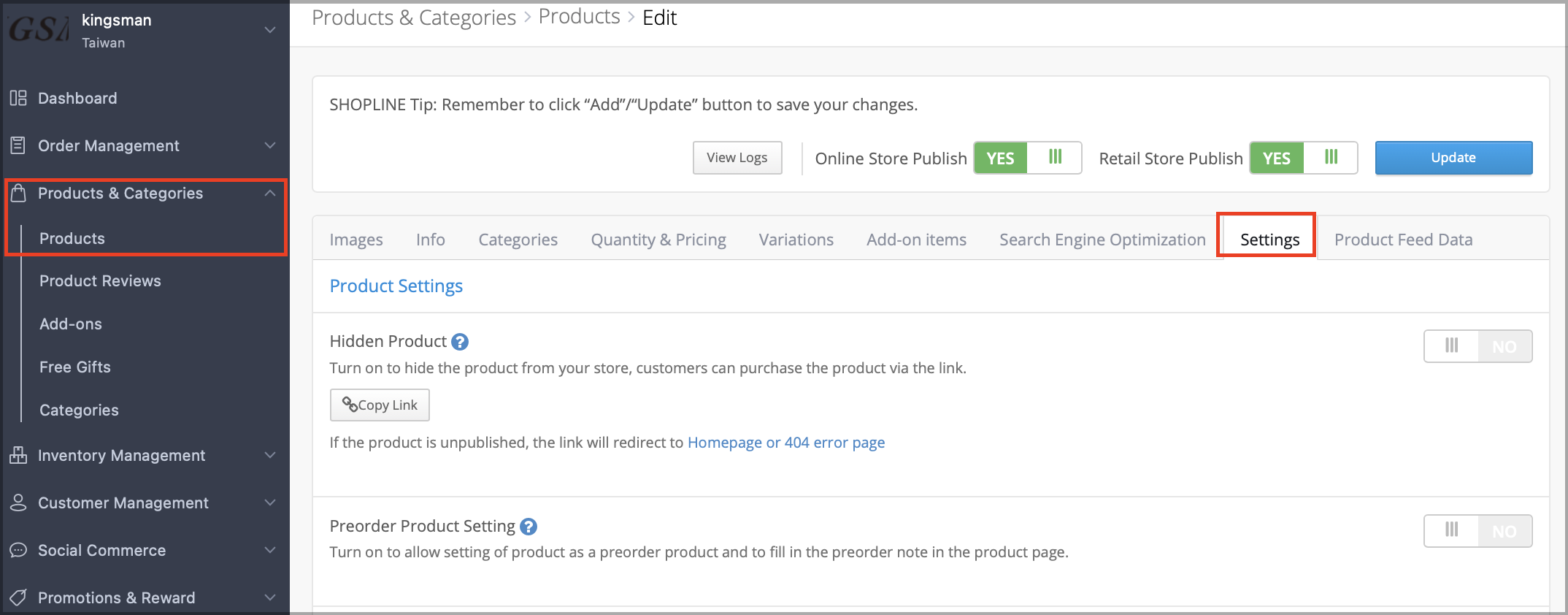Expand Customer Management menu chevron
The image size is (1568, 615).
pos(270,503)
